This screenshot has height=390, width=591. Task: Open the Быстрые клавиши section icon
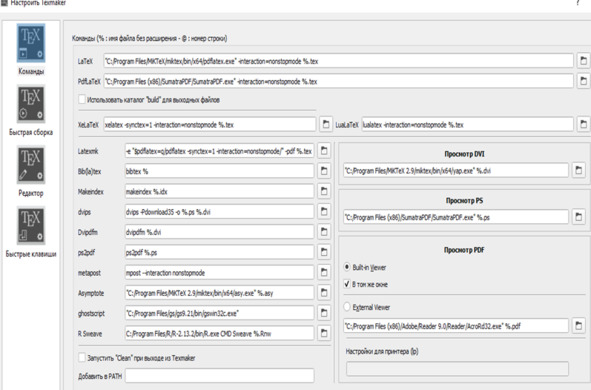click(x=31, y=226)
